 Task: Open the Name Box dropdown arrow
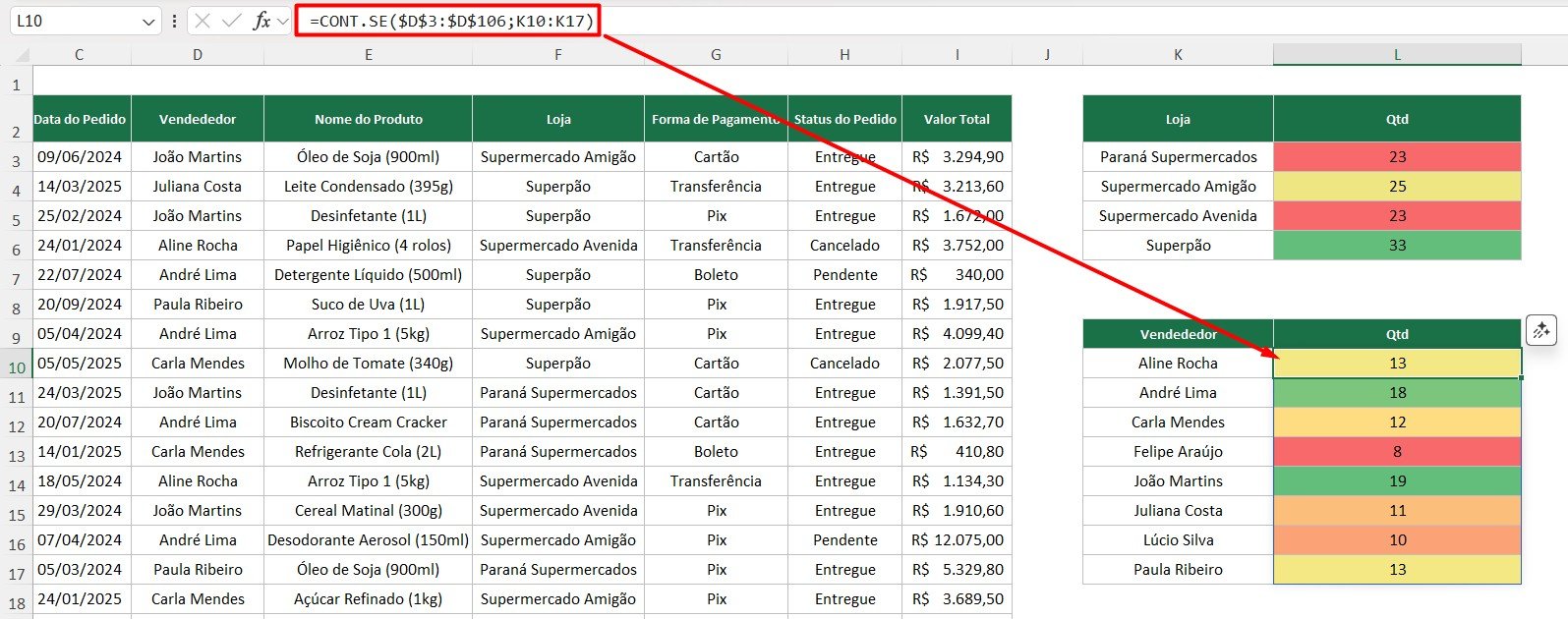click(x=148, y=22)
